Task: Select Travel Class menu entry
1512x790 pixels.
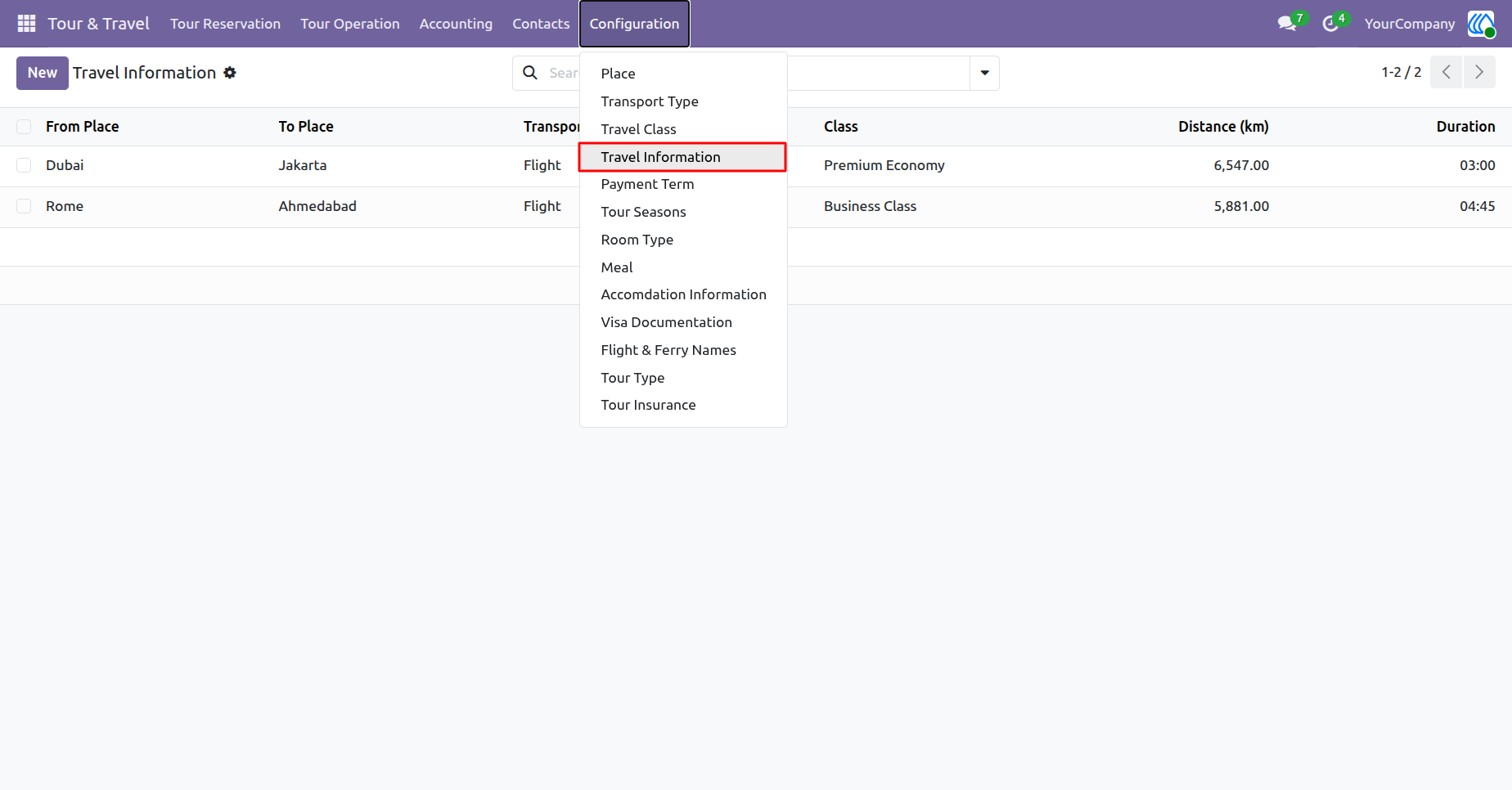Action: (683, 129)
